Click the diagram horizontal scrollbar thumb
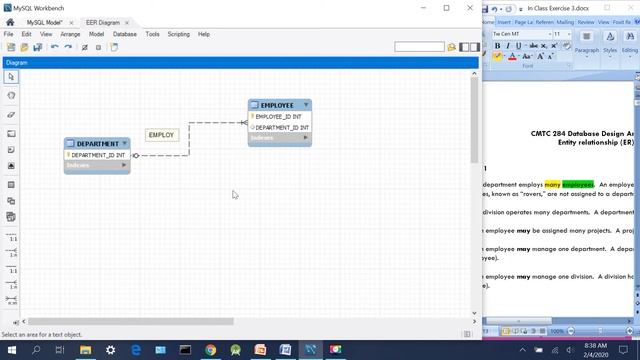The width and height of the screenshot is (640, 360). point(131,322)
